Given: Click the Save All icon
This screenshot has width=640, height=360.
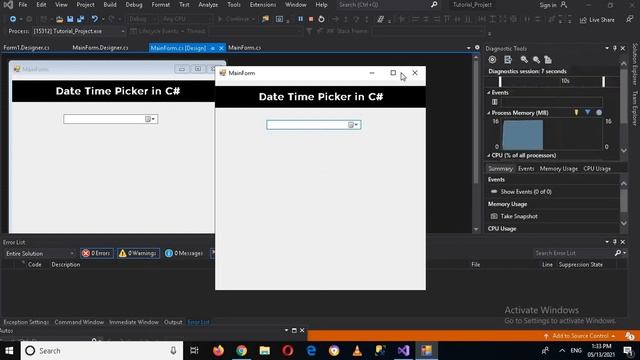Looking at the screenshot, I should pos(80,19).
